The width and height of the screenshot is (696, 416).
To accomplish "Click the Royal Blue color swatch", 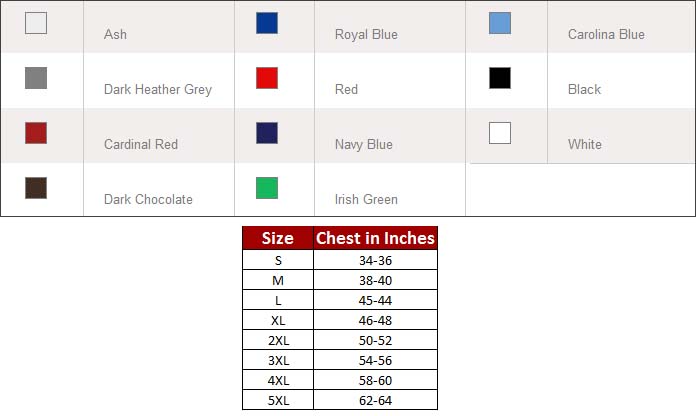I will click(x=267, y=23).
